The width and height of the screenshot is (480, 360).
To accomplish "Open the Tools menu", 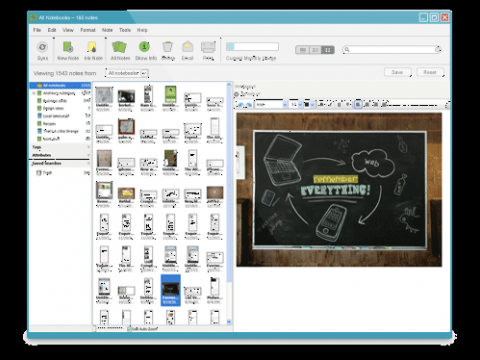I will (x=125, y=30).
